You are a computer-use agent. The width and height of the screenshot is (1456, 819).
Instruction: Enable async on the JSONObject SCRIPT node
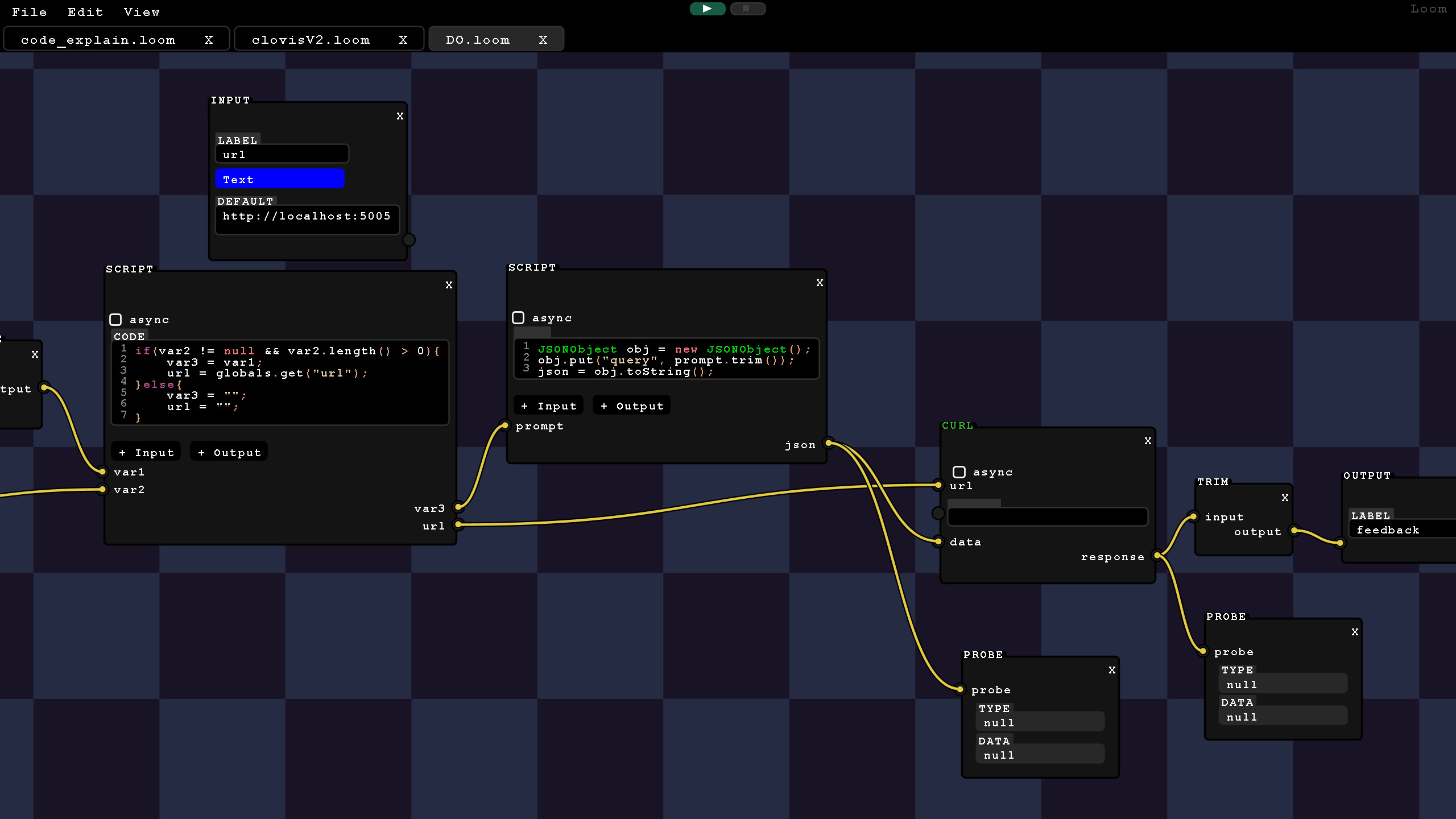[519, 317]
